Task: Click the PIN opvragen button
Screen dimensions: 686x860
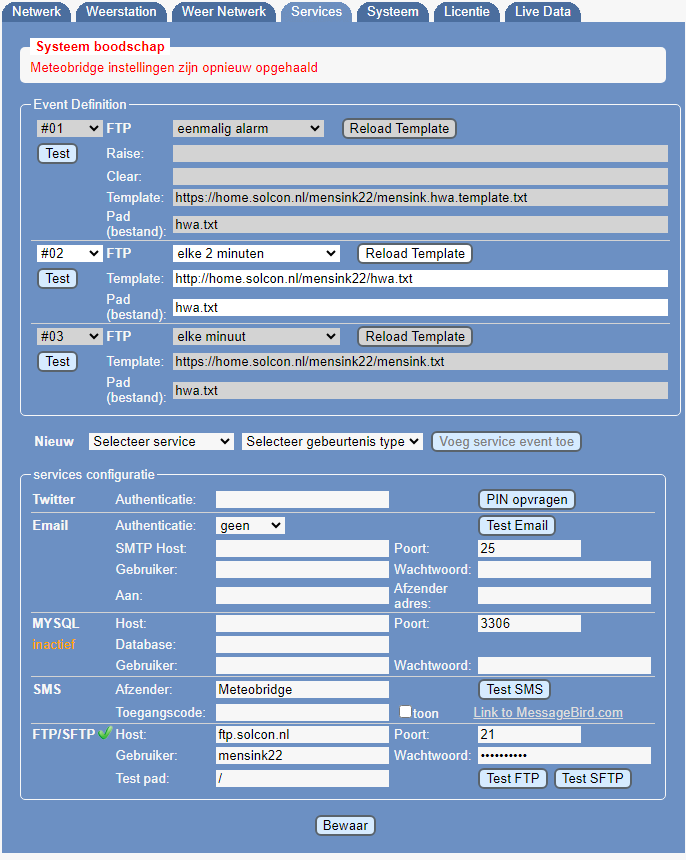Action: point(526,499)
